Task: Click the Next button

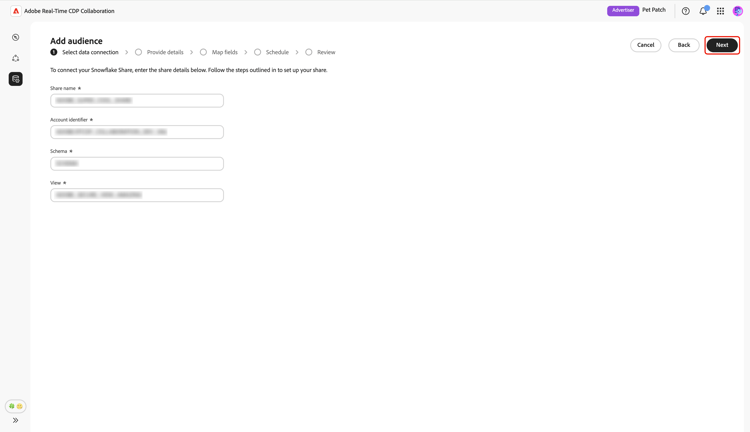Action: [722, 45]
